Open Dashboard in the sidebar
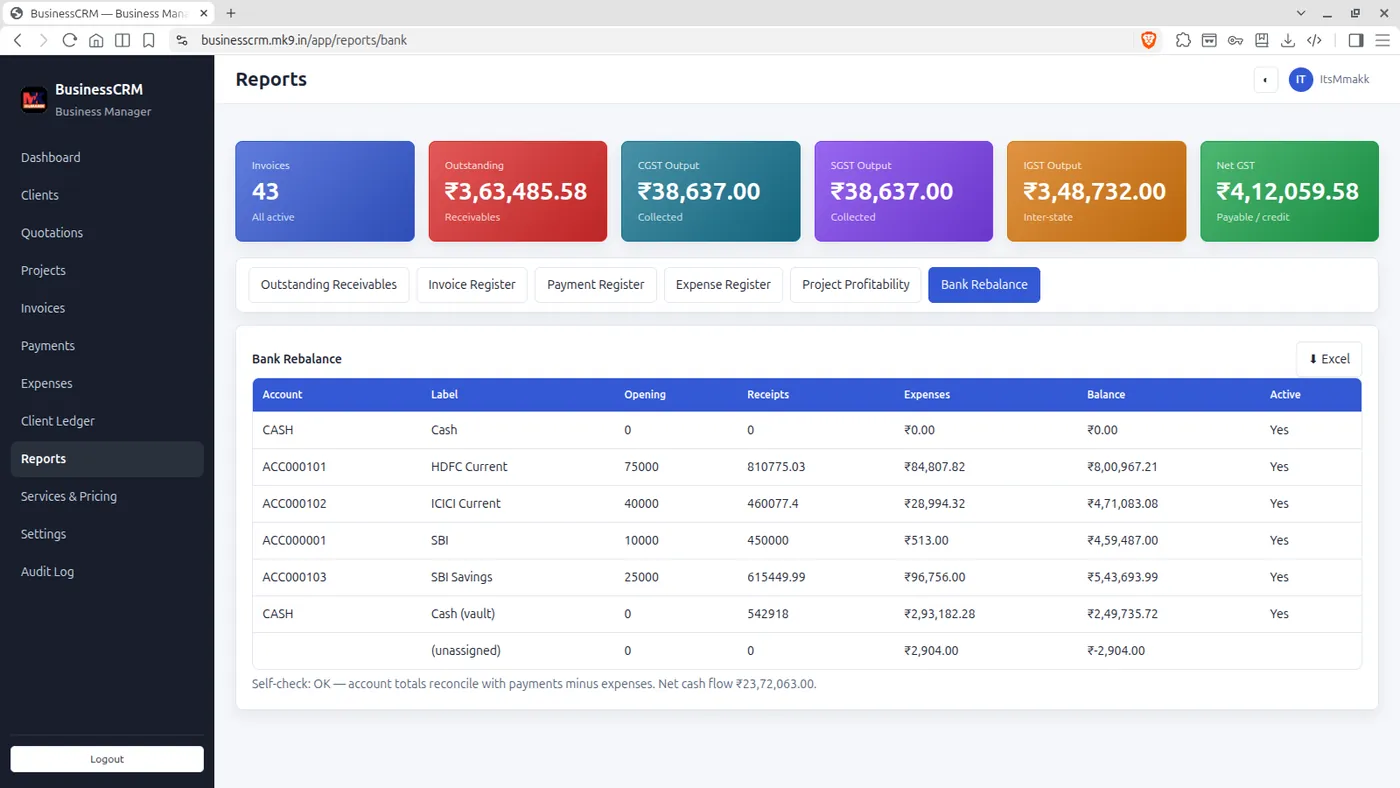The width and height of the screenshot is (1400, 788). (x=107, y=157)
